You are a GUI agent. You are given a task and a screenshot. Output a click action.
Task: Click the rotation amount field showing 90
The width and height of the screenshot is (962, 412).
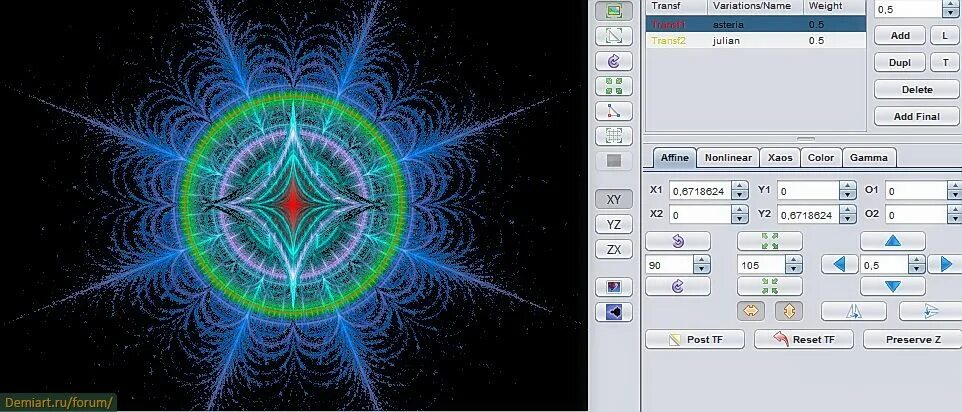point(671,265)
